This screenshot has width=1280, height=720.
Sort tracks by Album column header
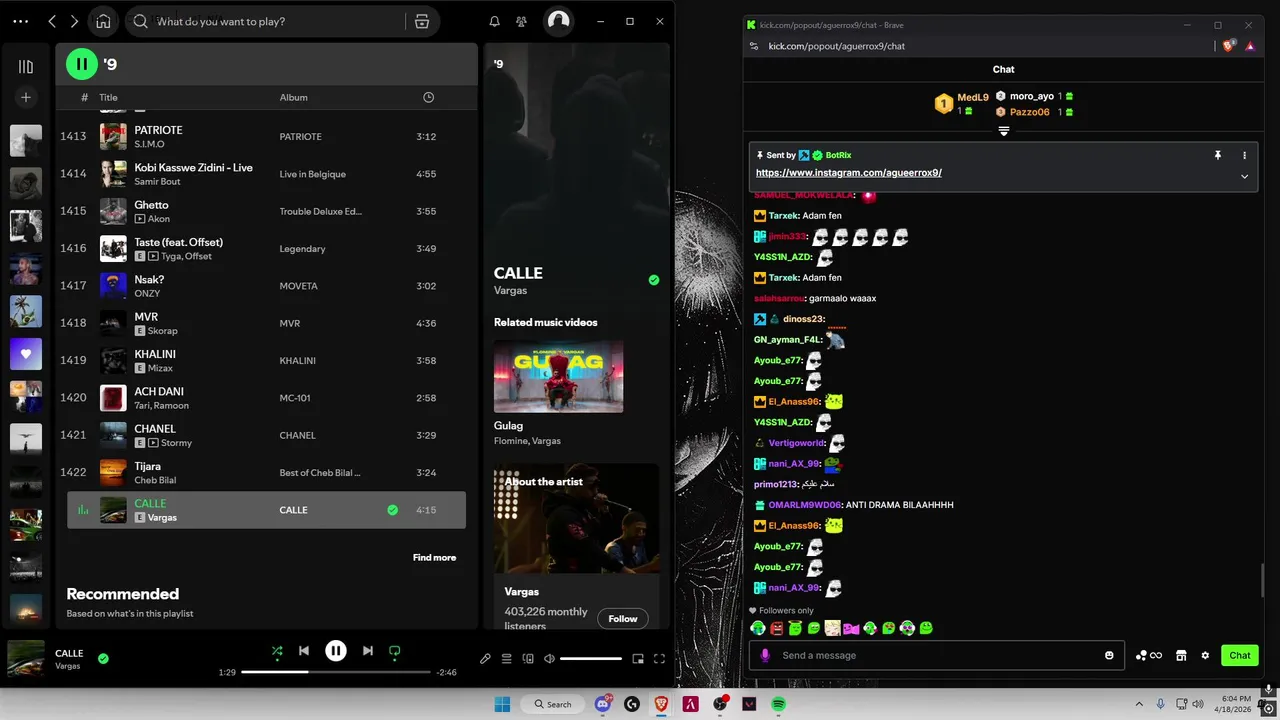[293, 97]
